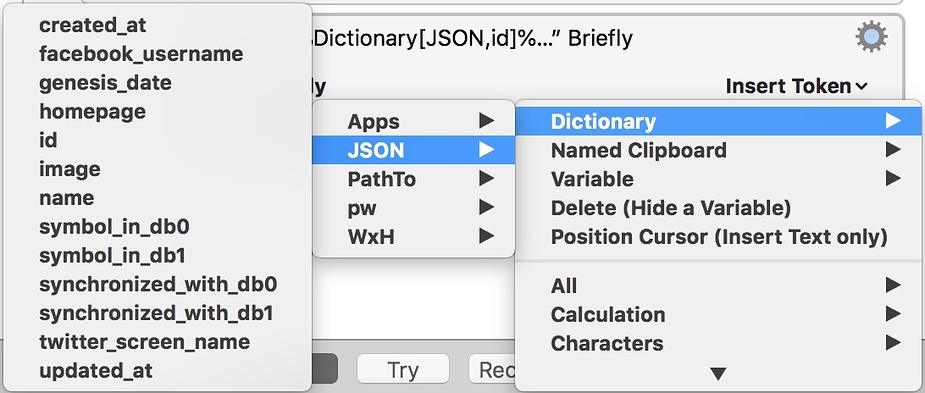Viewport: 925px width, 393px height.
Task: Select the JSON dictionary entry
Action: [x=414, y=150]
